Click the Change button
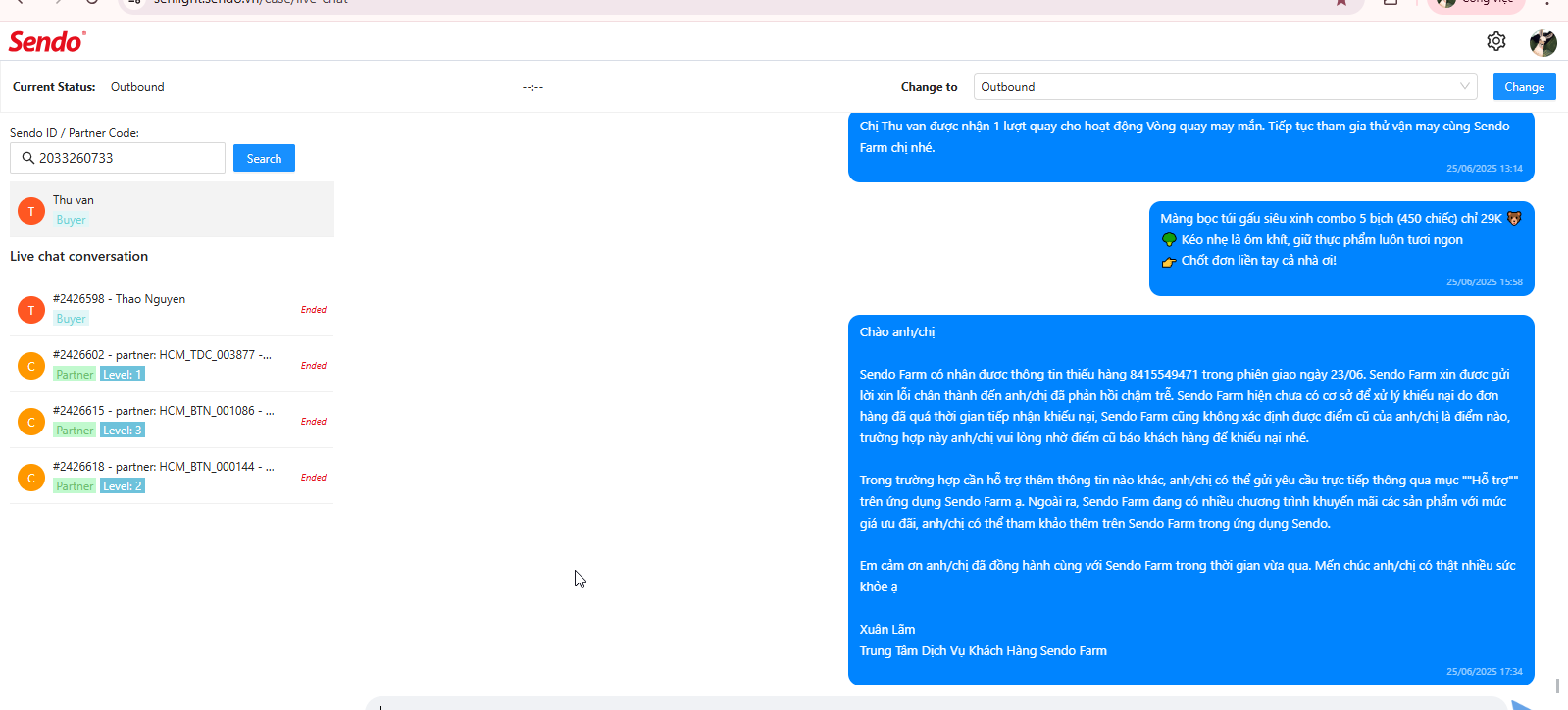Viewport: 1568px width, 710px height. (1524, 86)
